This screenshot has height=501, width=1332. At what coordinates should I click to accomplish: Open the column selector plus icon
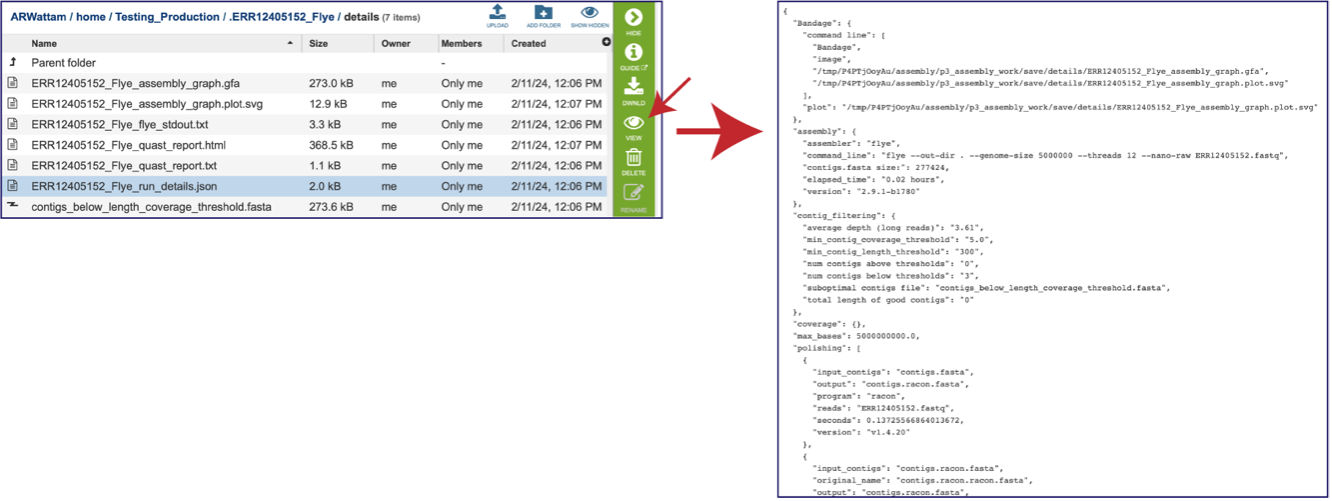[x=605, y=42]
